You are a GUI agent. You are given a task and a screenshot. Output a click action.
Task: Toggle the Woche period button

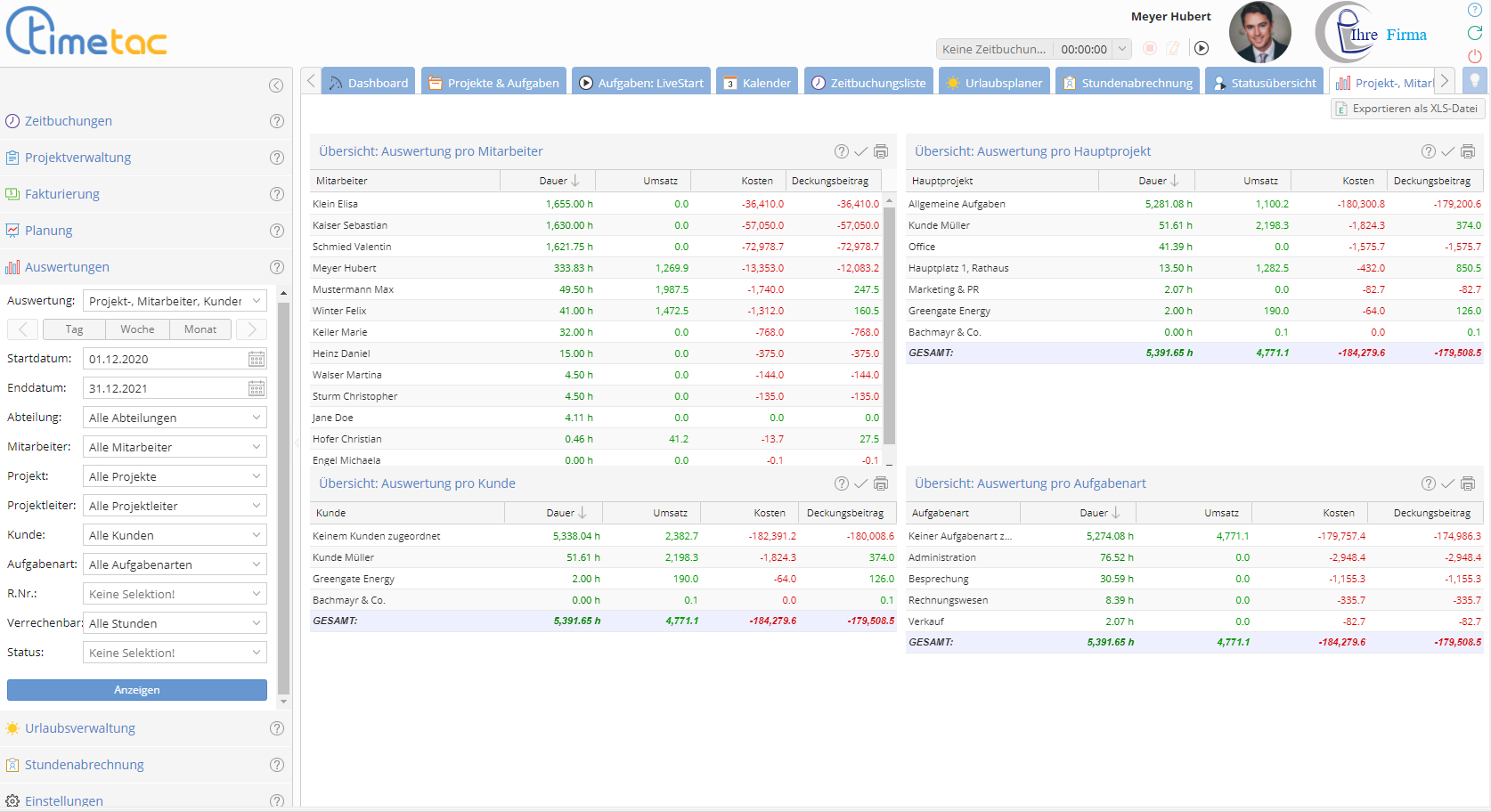(x=137, y=329)
